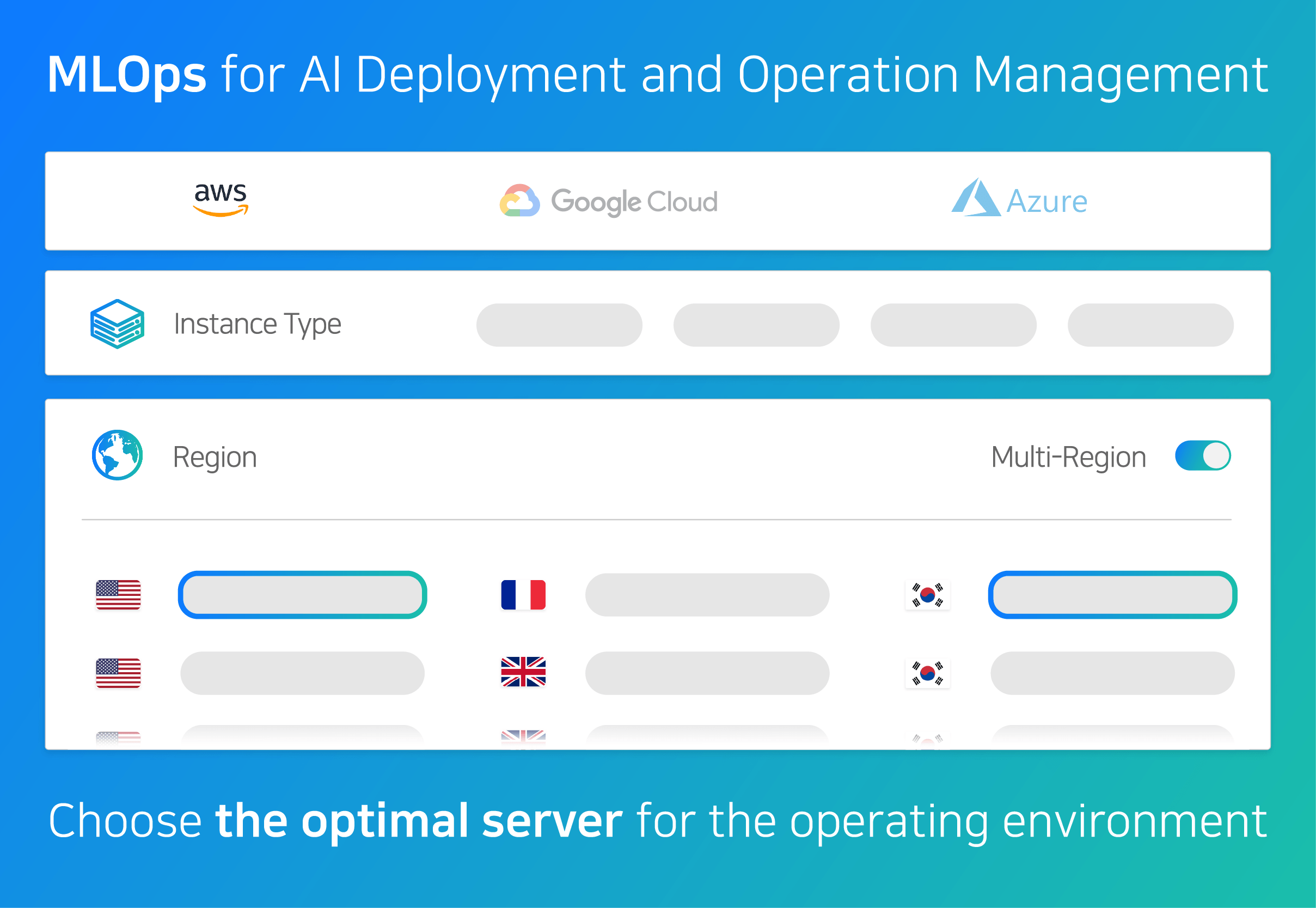Click the Instance Type server stack icon
Viewport: 1316px width, 908px height.
click(117, 324)
